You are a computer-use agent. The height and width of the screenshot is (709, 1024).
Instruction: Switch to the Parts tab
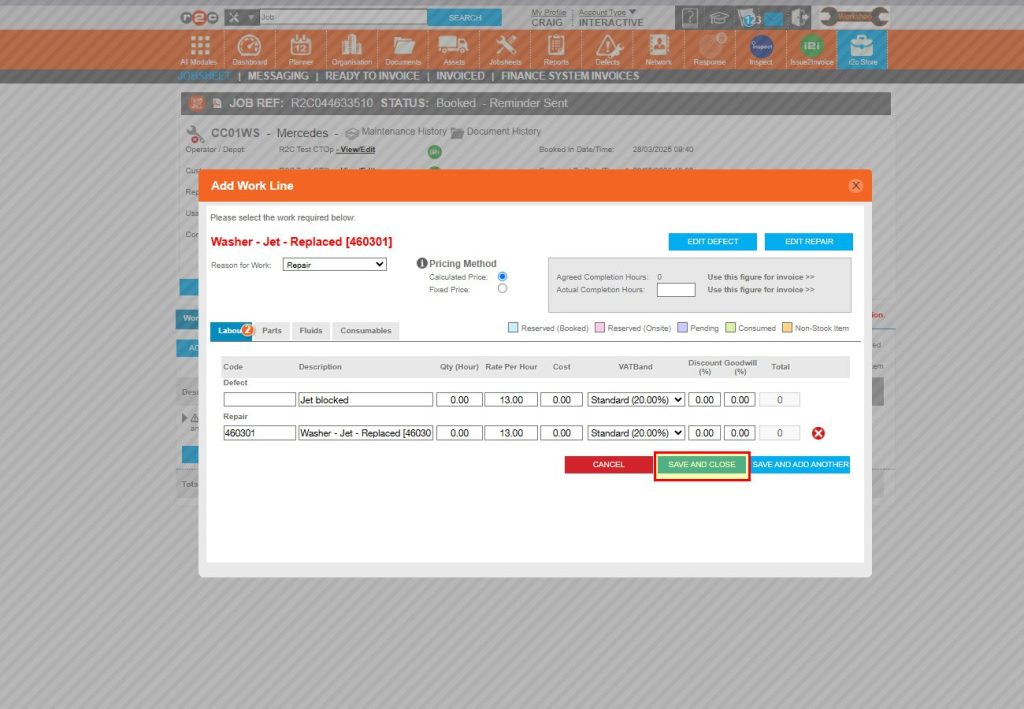[x=271, y=330]
